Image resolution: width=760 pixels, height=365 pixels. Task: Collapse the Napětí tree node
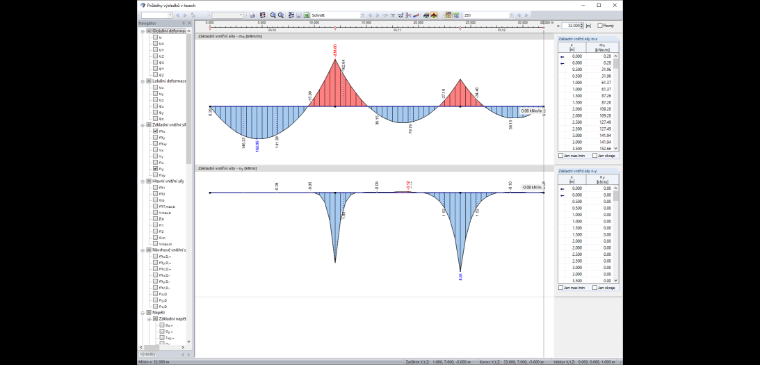[142, 313]
